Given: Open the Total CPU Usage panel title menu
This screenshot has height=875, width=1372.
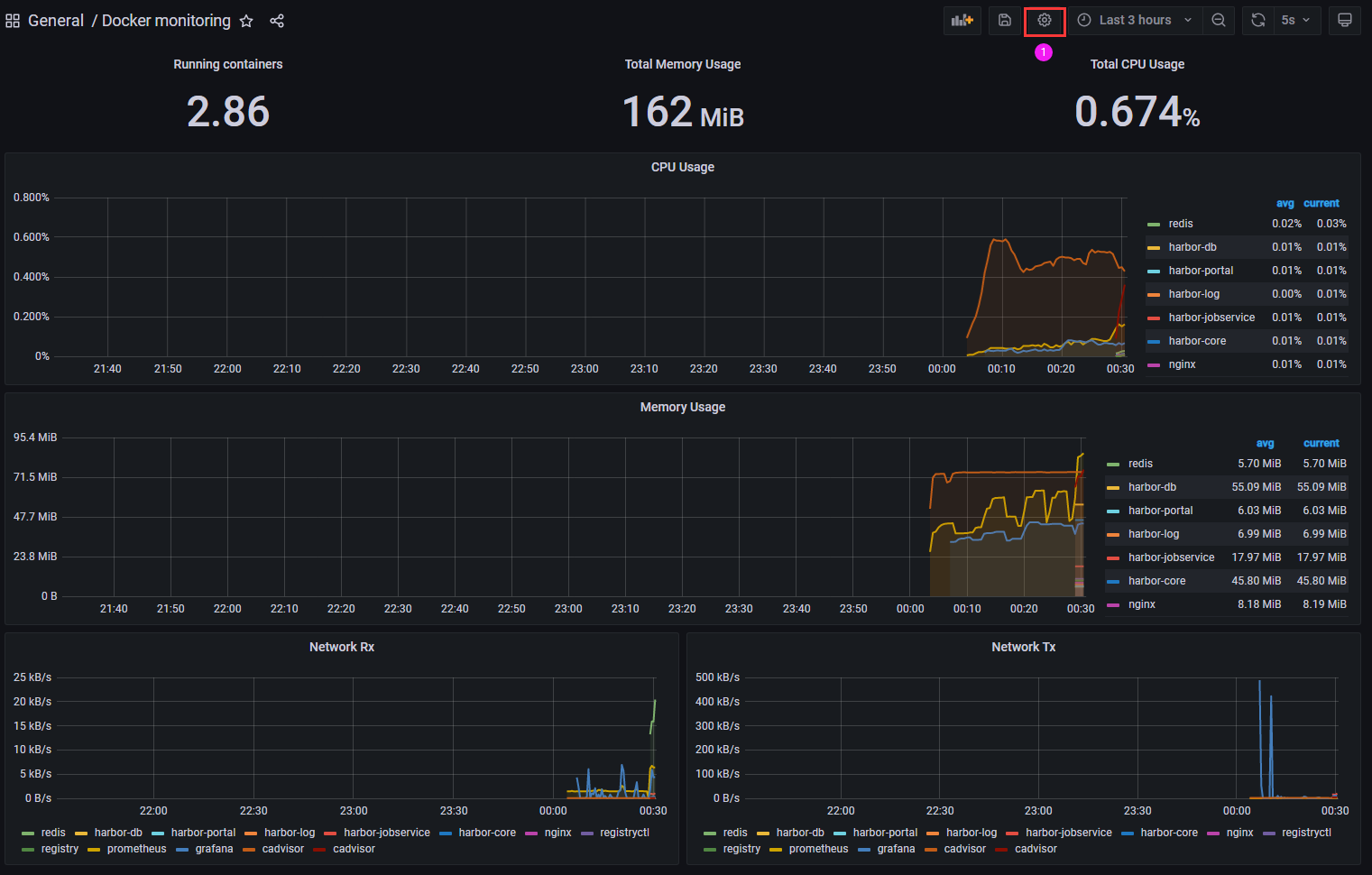Looking at the screenshot, I should click(x=1137, y=64).
